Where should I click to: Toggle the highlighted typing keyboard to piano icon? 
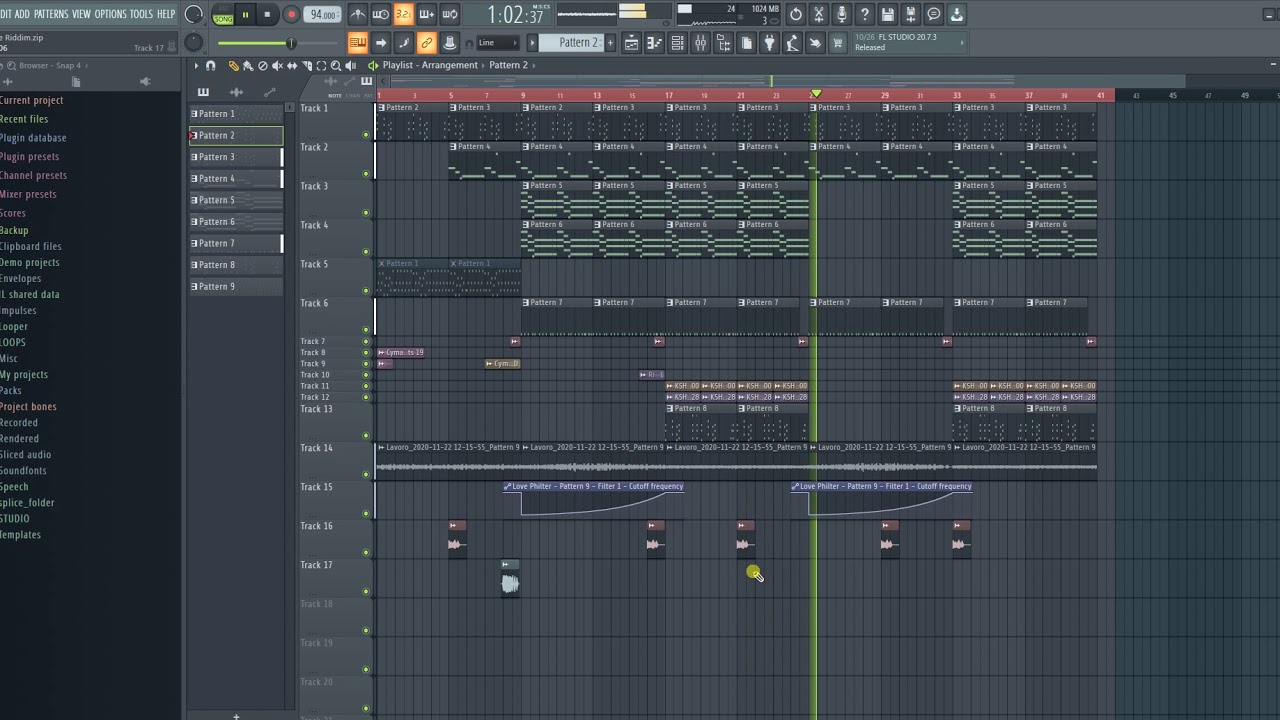(357, 43)
